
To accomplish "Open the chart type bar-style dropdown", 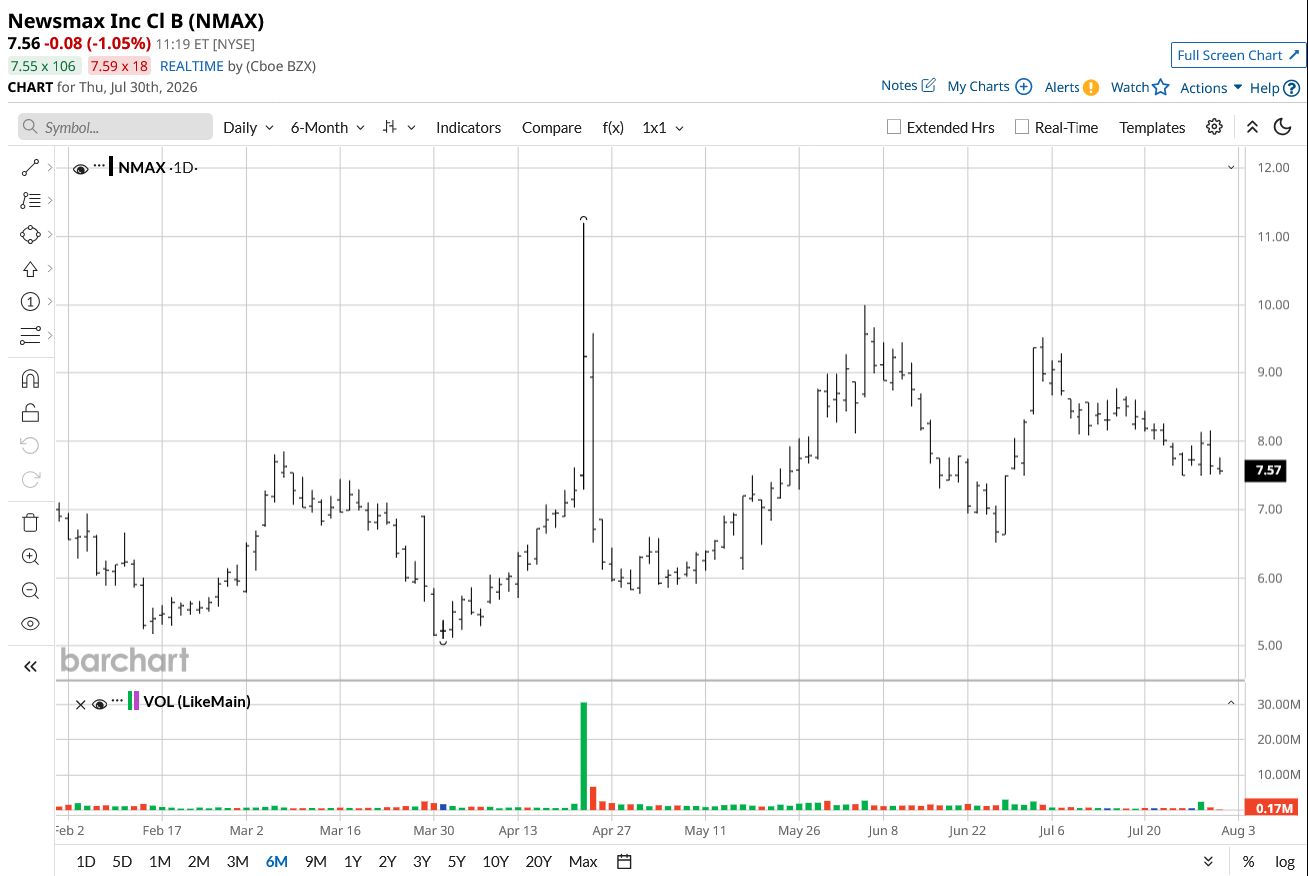I will [400, 127].
